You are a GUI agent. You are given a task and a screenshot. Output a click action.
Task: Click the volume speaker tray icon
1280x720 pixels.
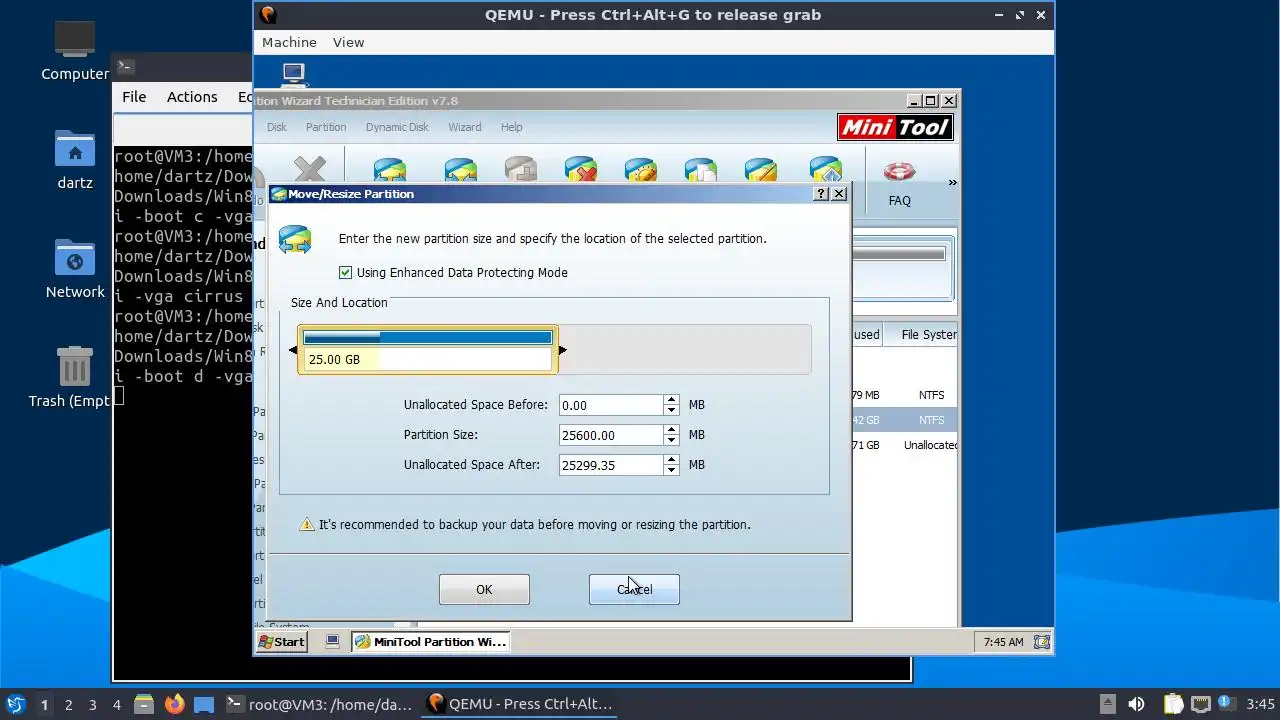(x=1136, y=704)
